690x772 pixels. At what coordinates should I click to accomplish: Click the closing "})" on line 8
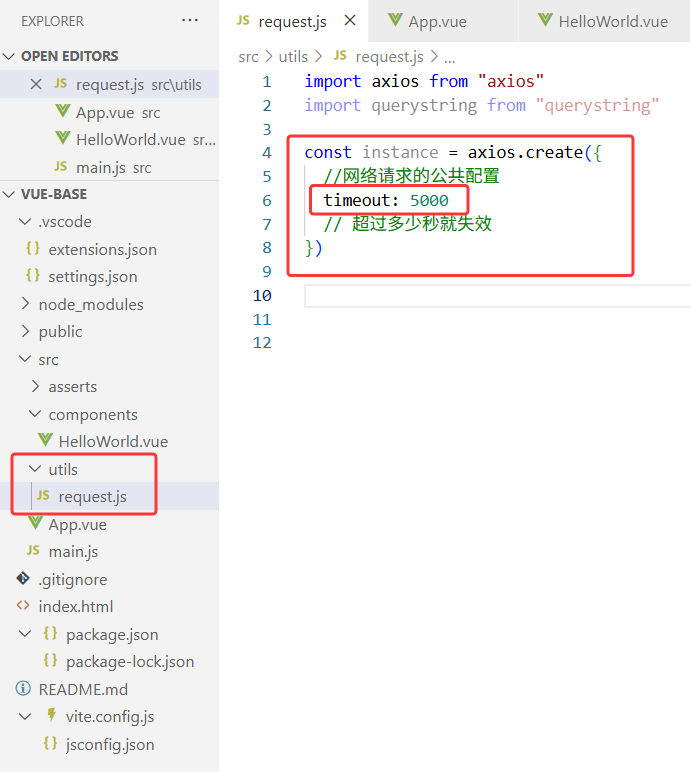[x=313, y=248]
